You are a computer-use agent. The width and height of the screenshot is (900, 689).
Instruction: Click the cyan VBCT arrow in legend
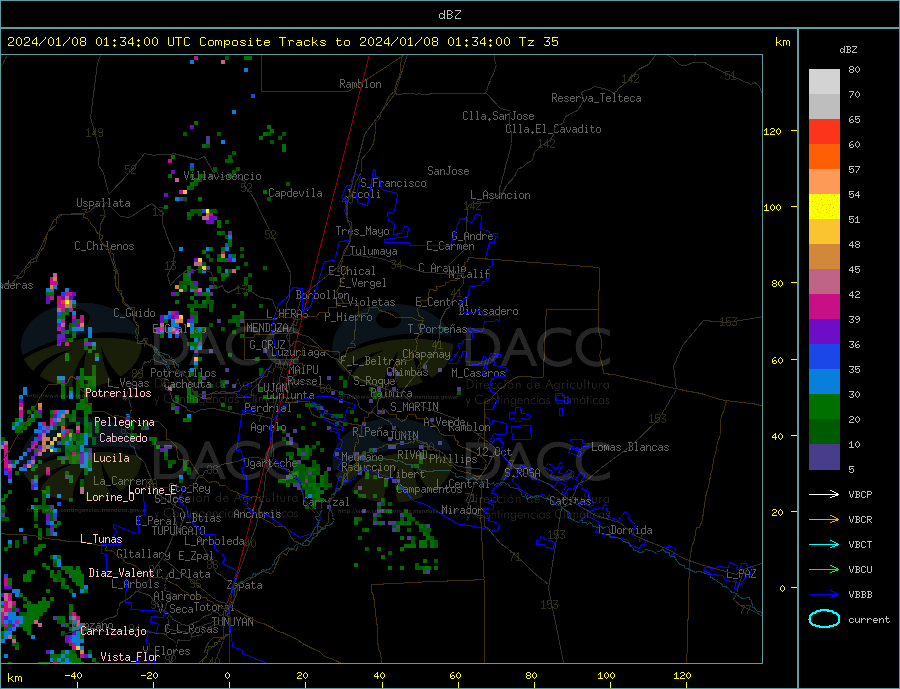coord(824,544)
